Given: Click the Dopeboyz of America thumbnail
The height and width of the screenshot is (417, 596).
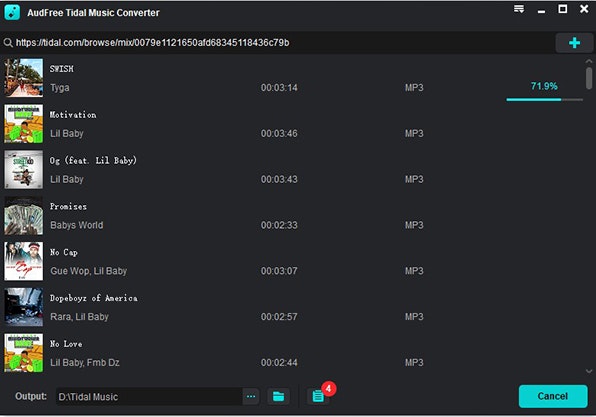Looking at the screenshot, I should (24, 307).
